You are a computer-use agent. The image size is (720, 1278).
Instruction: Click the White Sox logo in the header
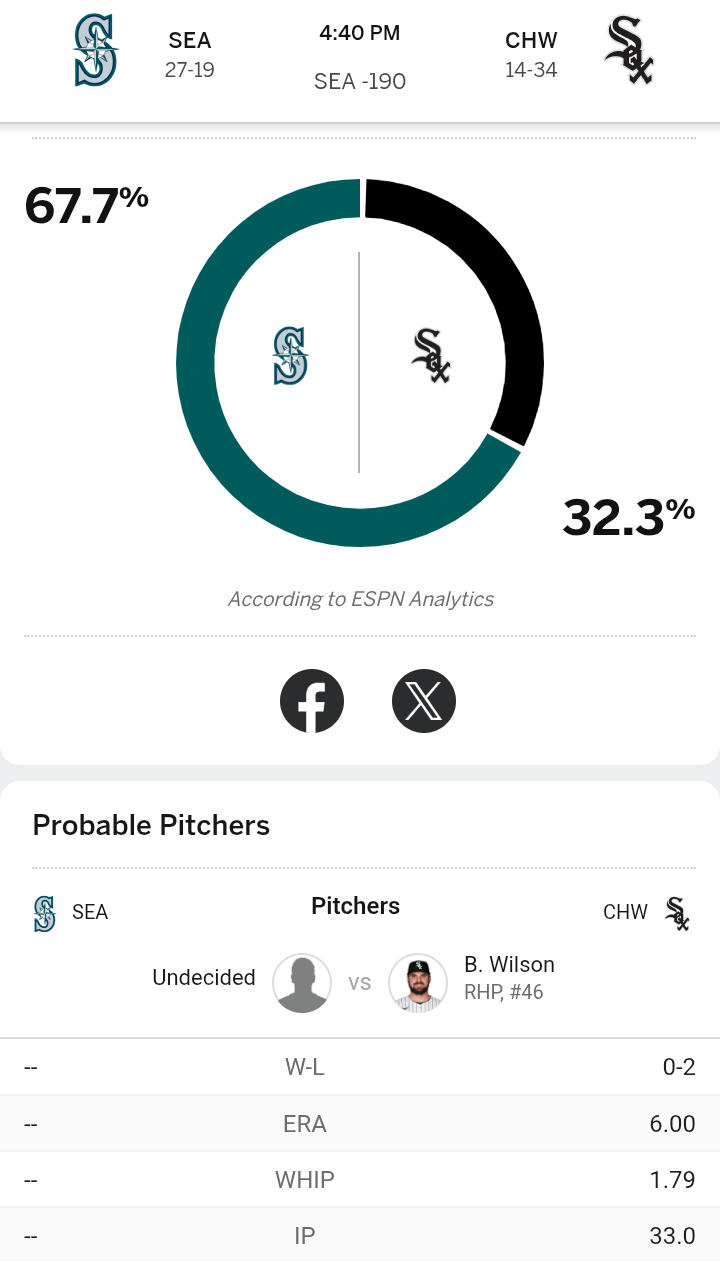click(x=629, y=50)
